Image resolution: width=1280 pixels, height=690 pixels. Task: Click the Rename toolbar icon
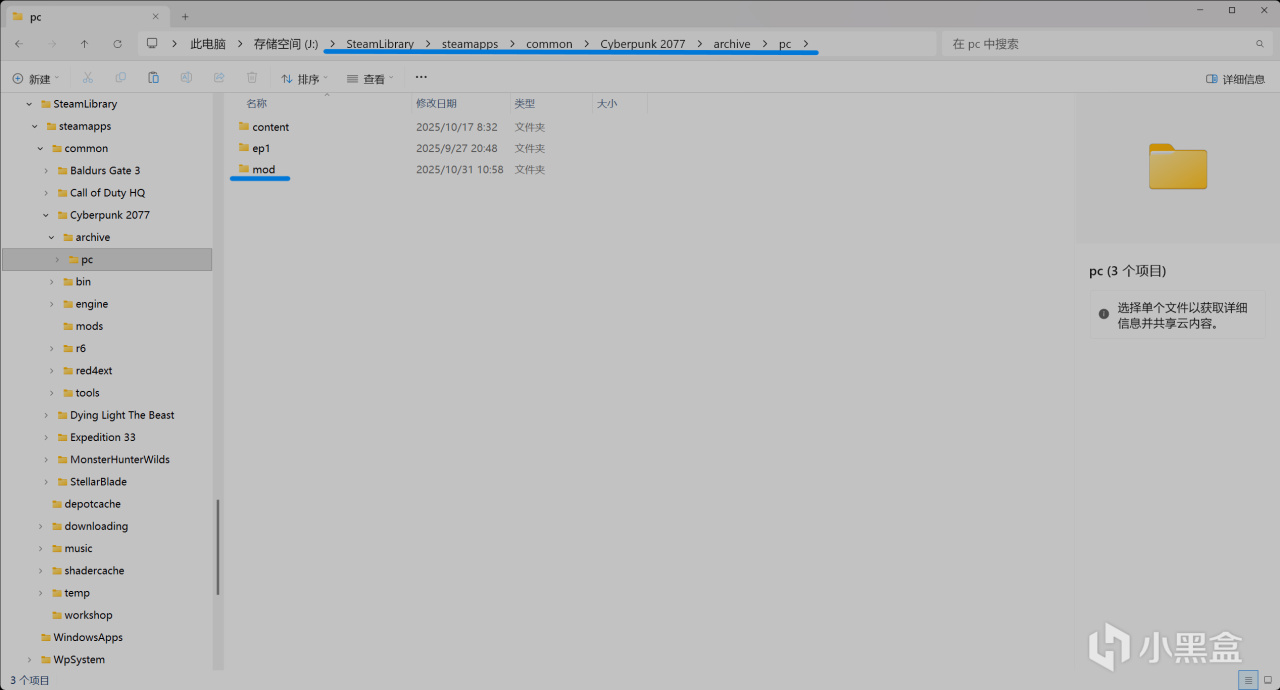pos(186,78)
